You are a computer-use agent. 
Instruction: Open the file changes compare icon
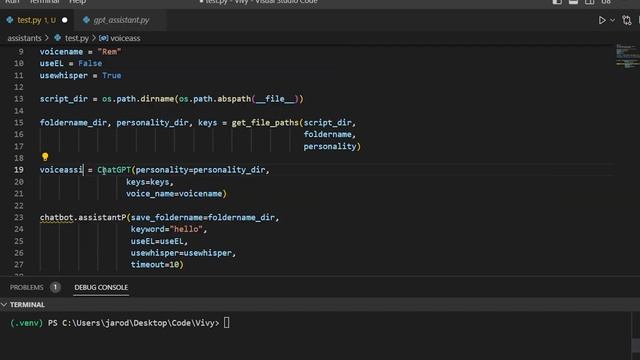click(x=627, y=20)
